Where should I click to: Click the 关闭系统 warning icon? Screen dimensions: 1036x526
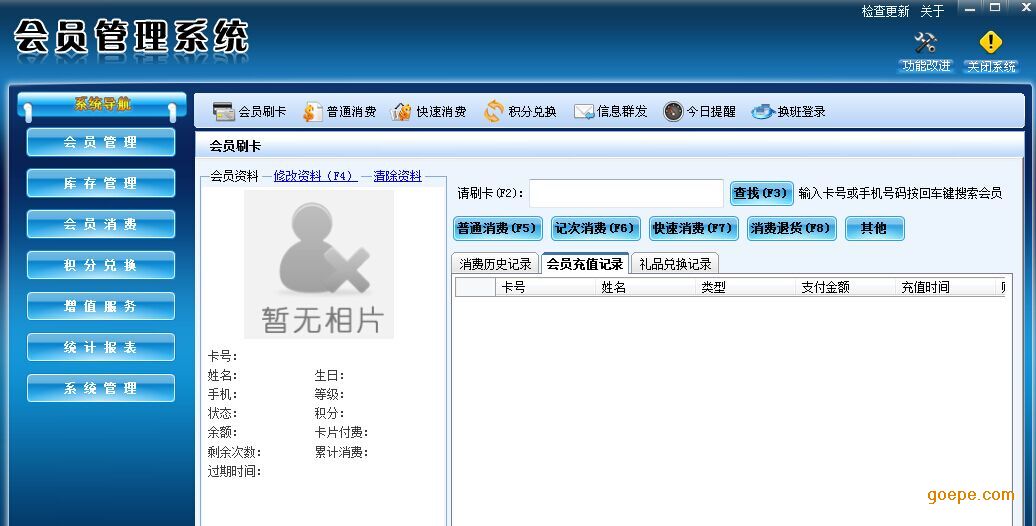(990, 42)
